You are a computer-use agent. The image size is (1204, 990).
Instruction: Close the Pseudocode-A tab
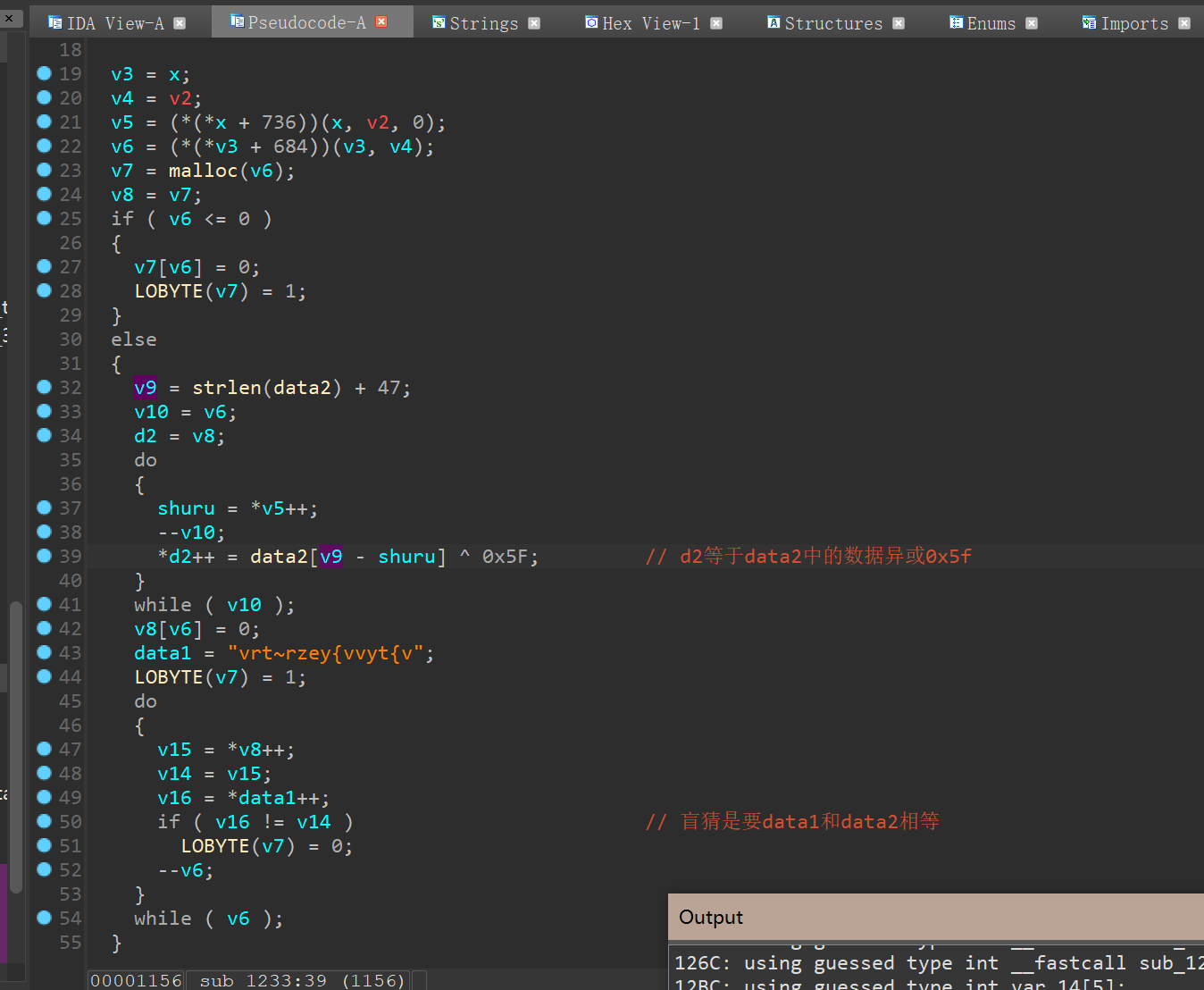tap(381, 22)
